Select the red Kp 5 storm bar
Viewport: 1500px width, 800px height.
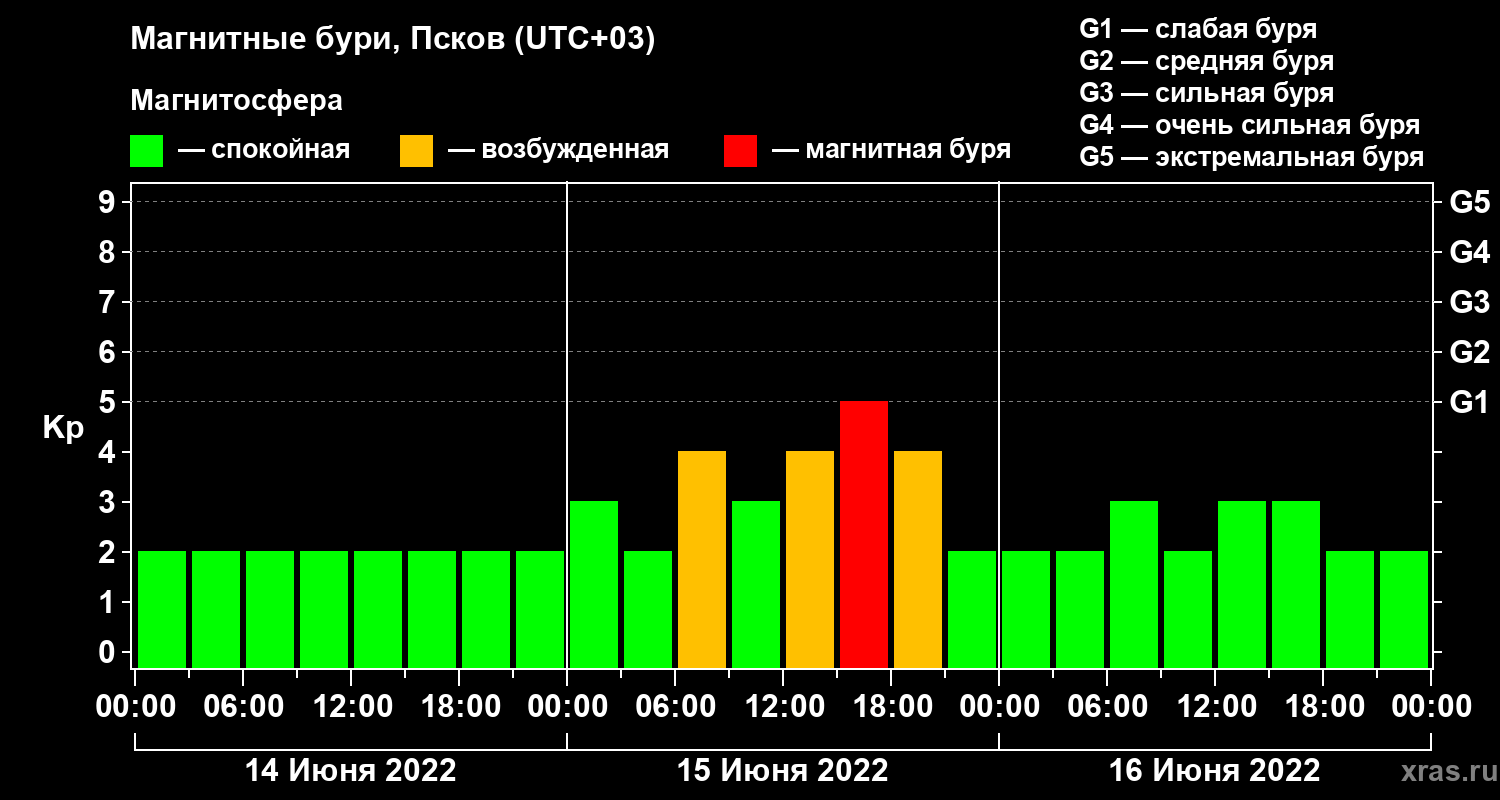(864, 534)
